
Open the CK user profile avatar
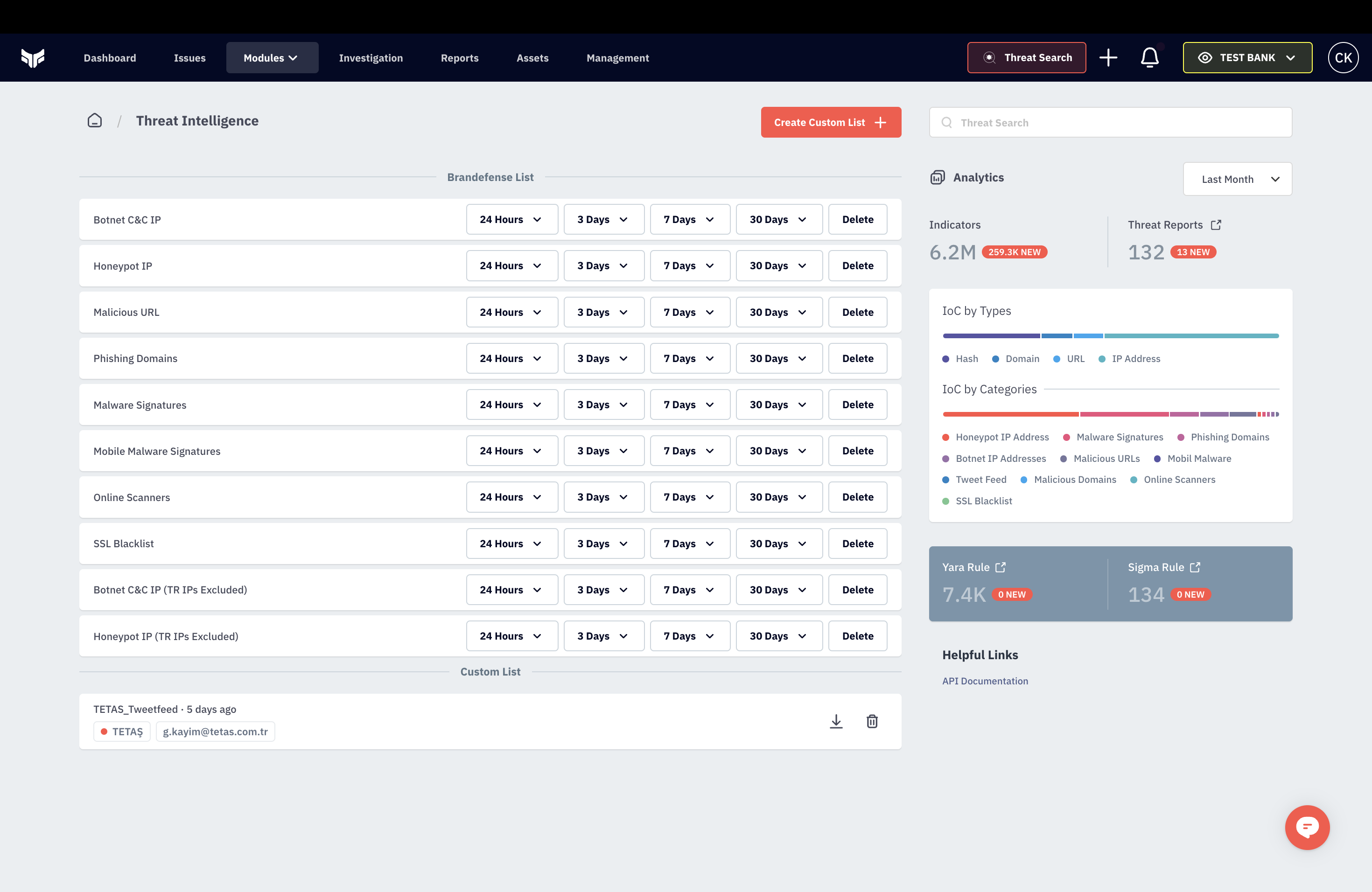(1343, 57)
